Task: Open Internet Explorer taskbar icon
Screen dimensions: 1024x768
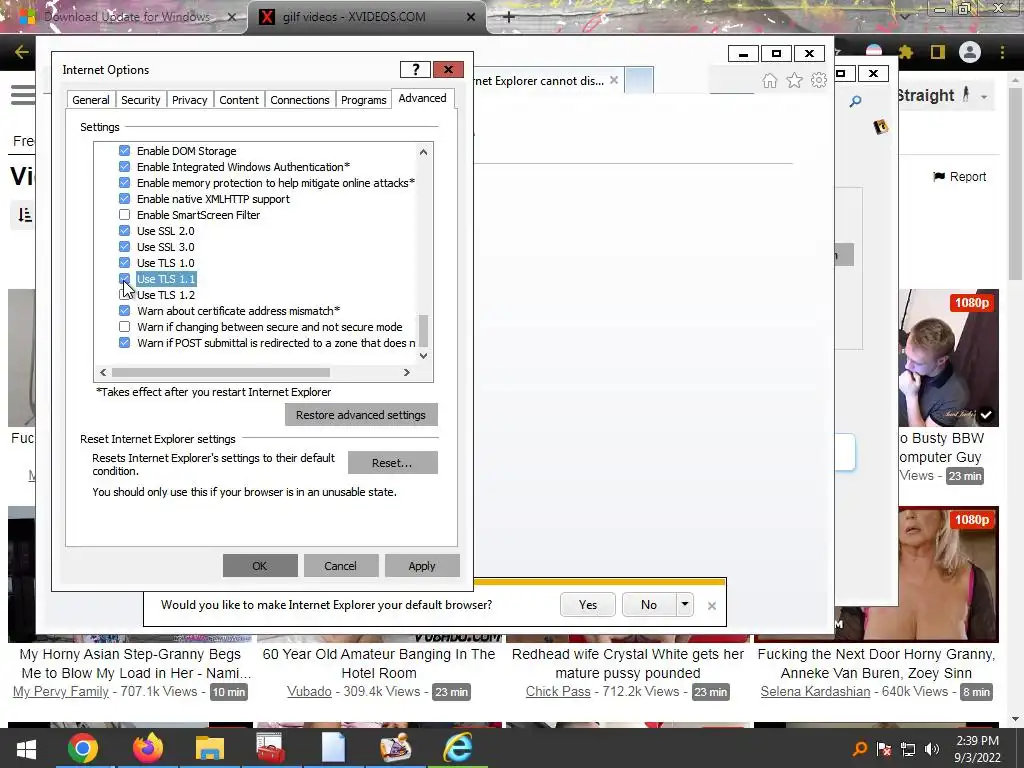Action: (x=458, y=748)
